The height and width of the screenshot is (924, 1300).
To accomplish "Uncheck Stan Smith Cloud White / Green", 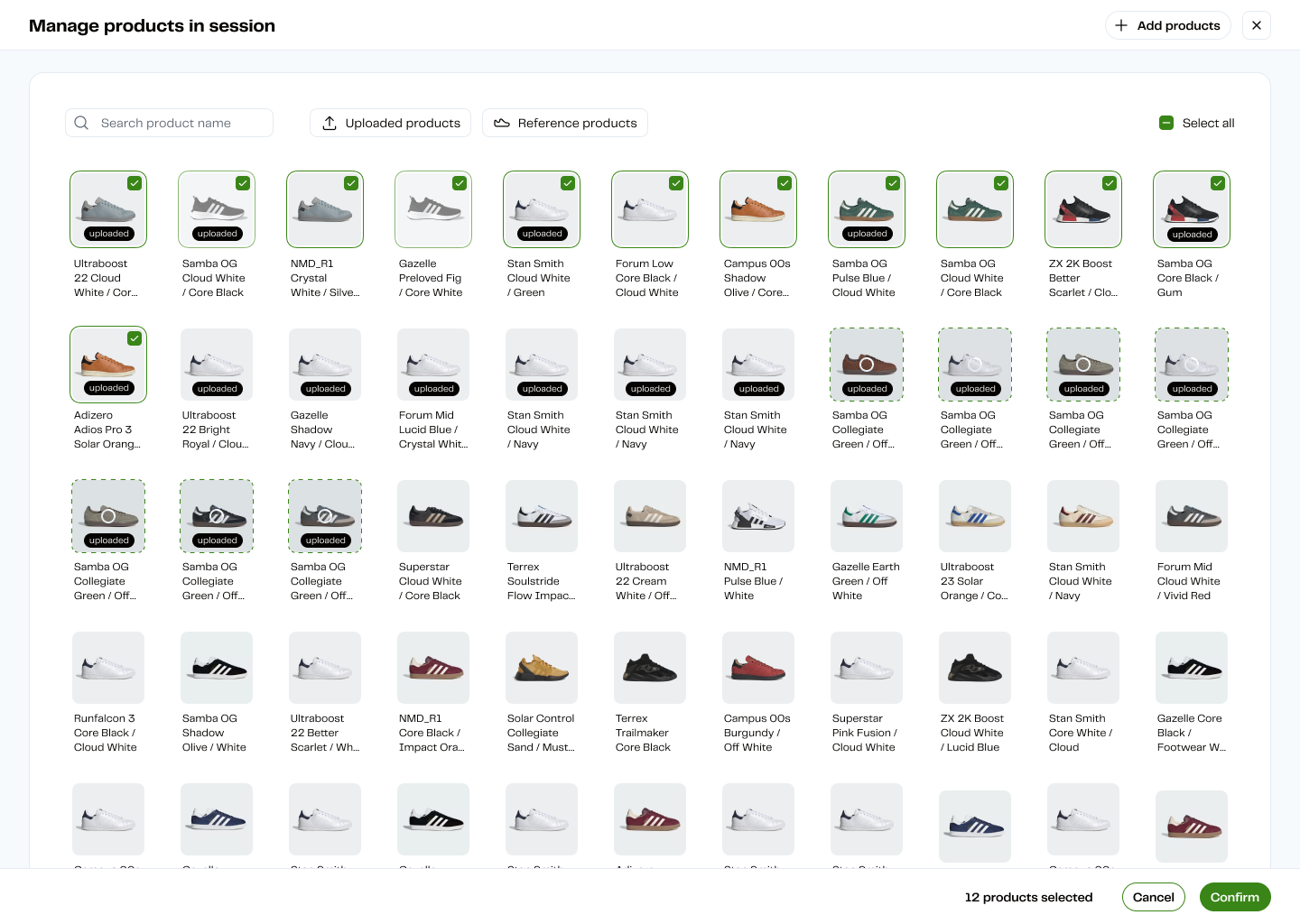I will [568, 183].
